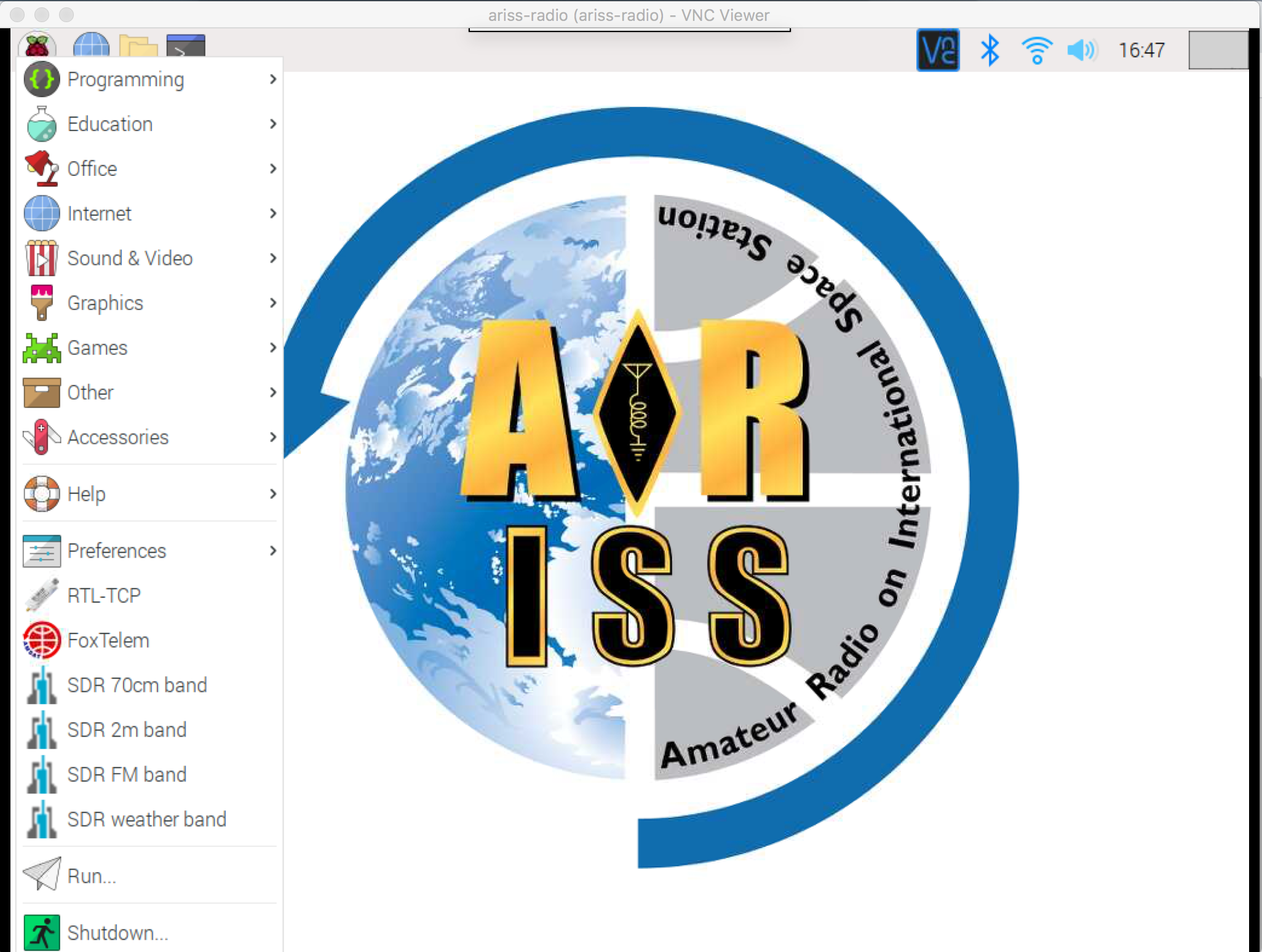Screen dimensions: 1262x952
Task: Launch FoxTelem from the menu
Action: [x=150, y=640]
